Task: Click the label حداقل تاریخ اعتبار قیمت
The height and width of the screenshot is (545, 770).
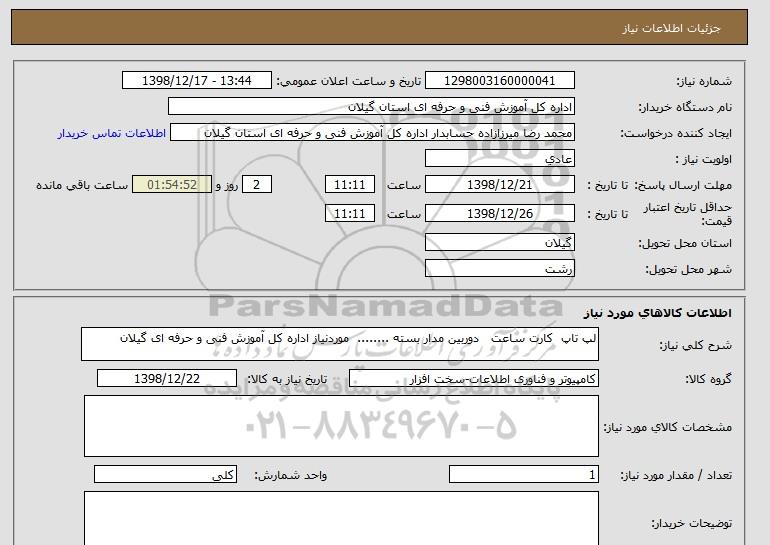Action: [x=688, y=214]
